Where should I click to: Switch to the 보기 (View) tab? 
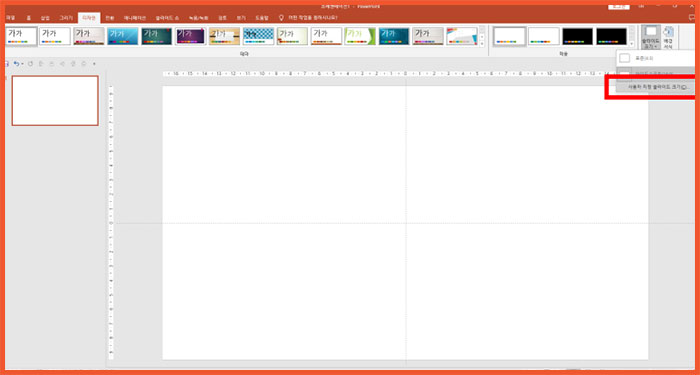(241, 18)
